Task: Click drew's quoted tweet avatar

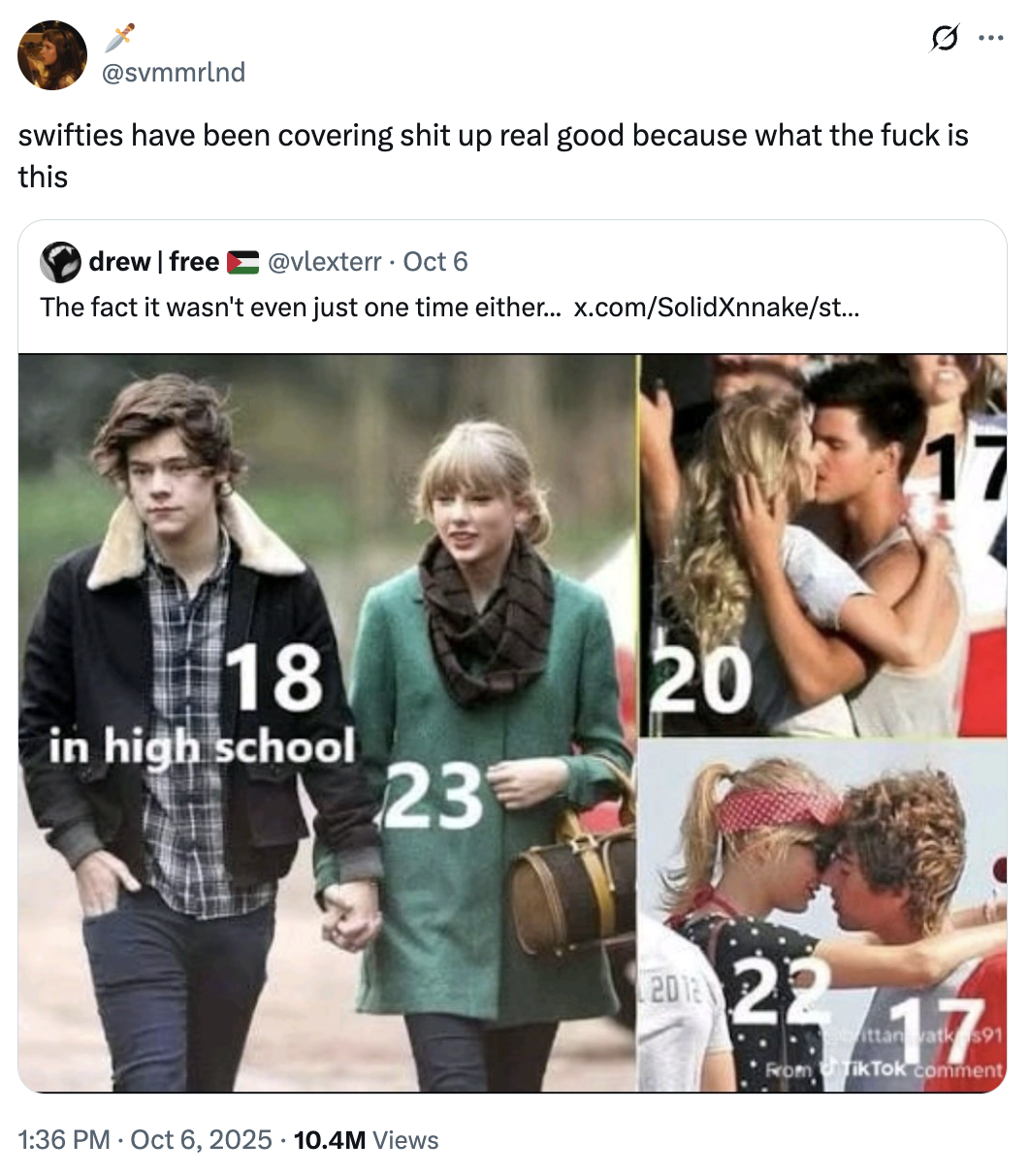Action: 60,262
